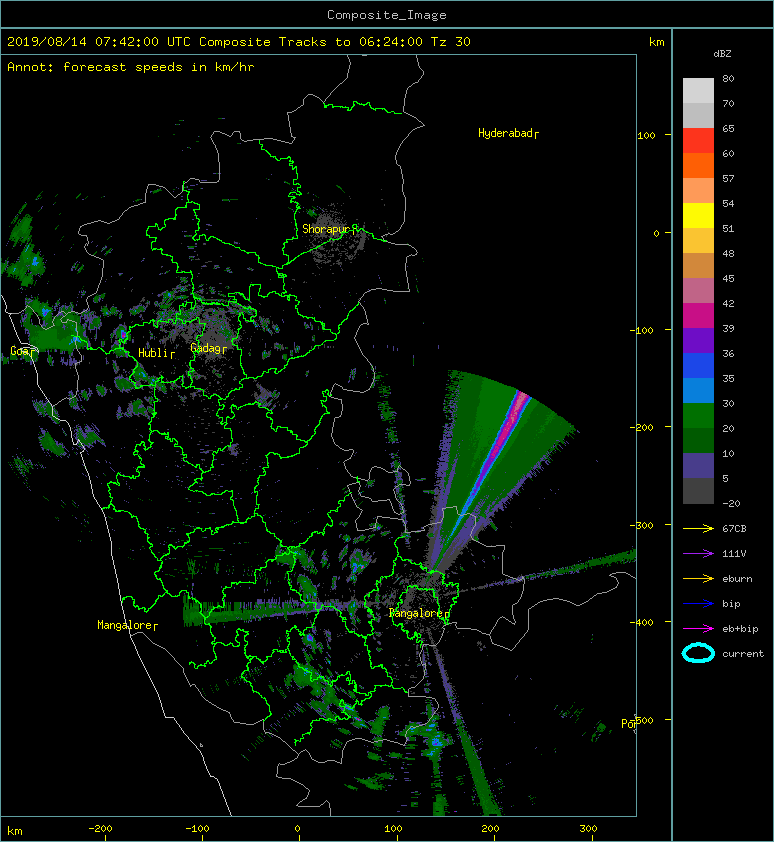Screen dimensions: 774x842
Task: Select the bright yellow swatch between 54 and 51
Action: [698, 216]
